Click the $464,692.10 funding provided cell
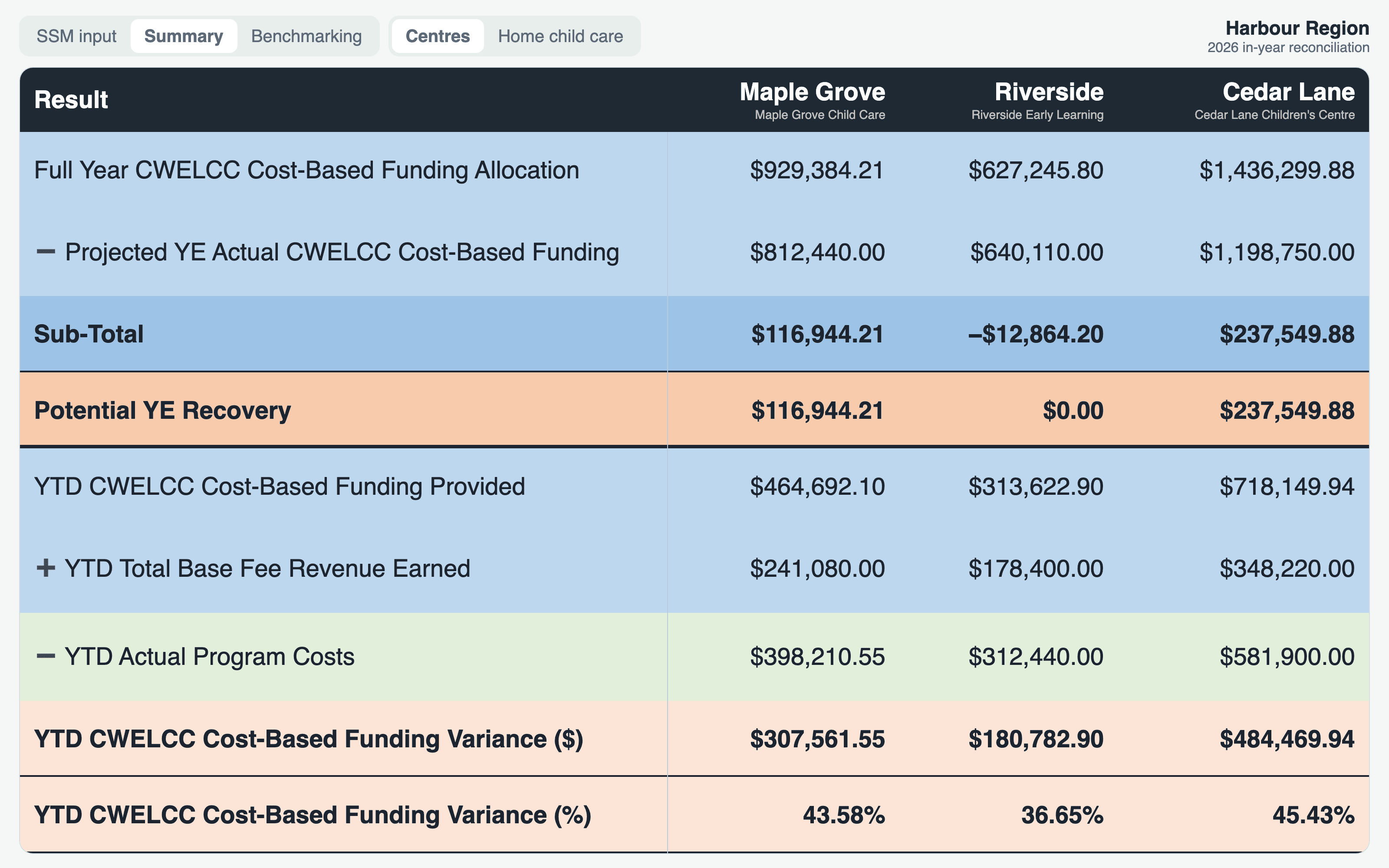This screenshot has width=1389, height=868. click(x=817, y=487)
